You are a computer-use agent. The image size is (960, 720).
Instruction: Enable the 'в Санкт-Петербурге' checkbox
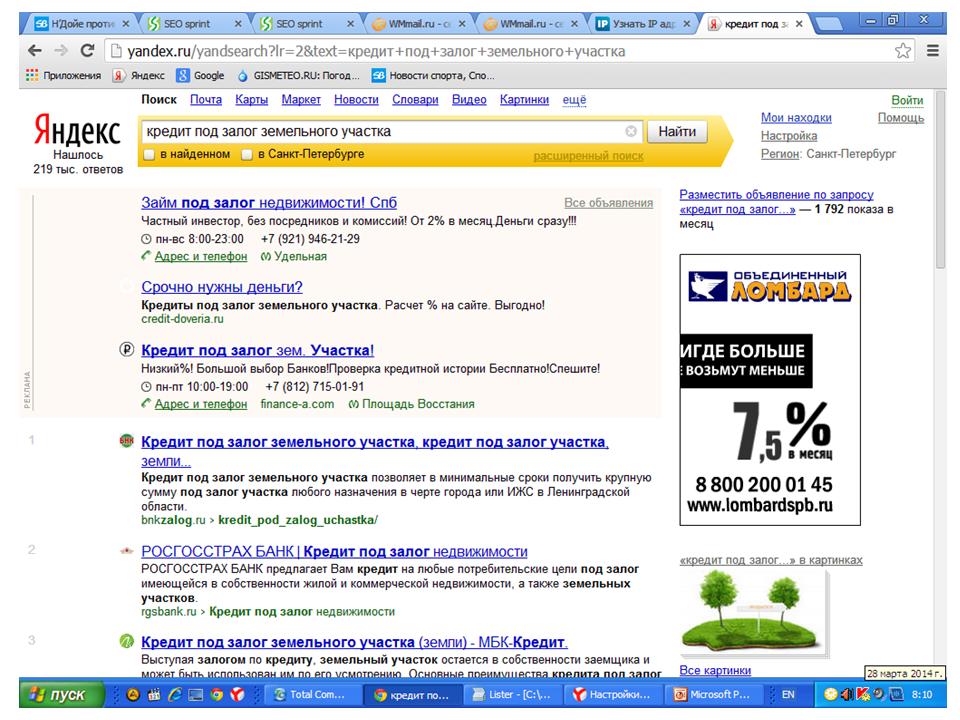pyautogui.click(x=247, y=155)
